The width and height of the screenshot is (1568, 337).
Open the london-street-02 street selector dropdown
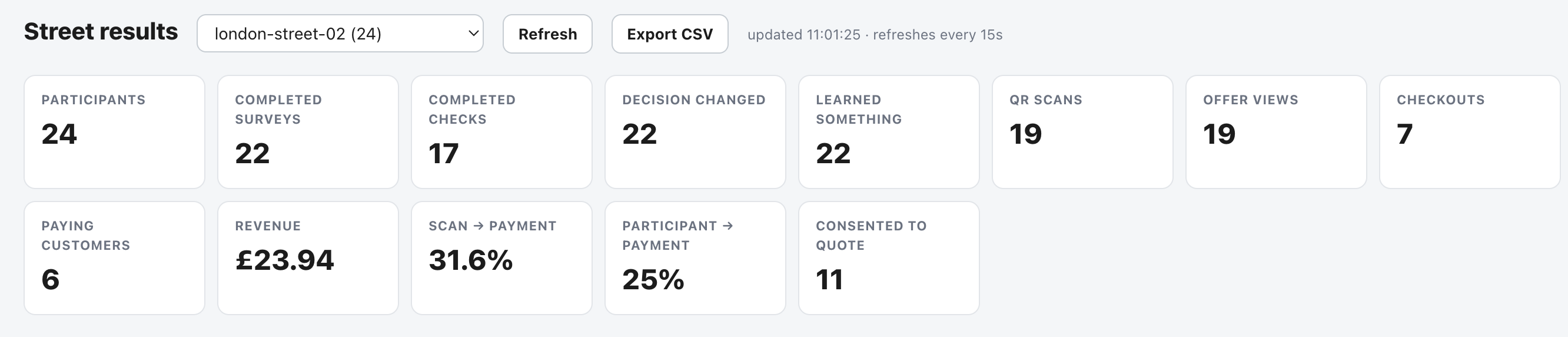coord(340,34)
